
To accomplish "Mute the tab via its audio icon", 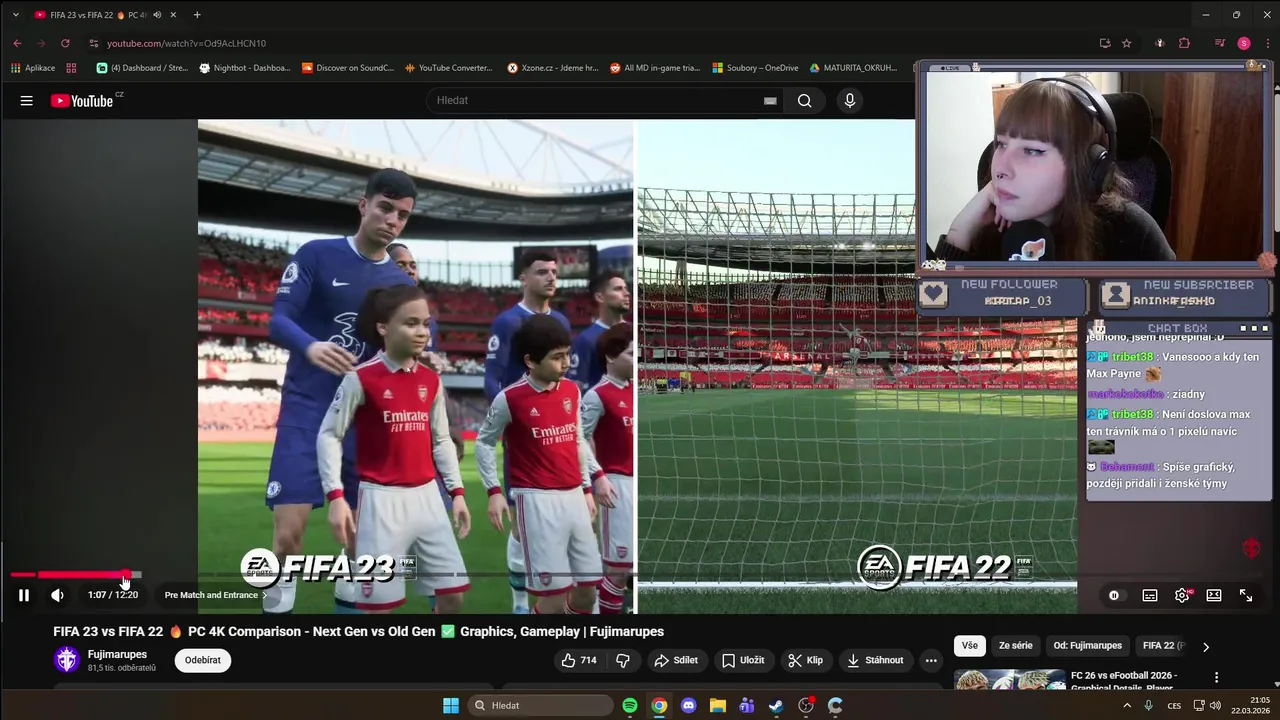I will coord(157,15).
